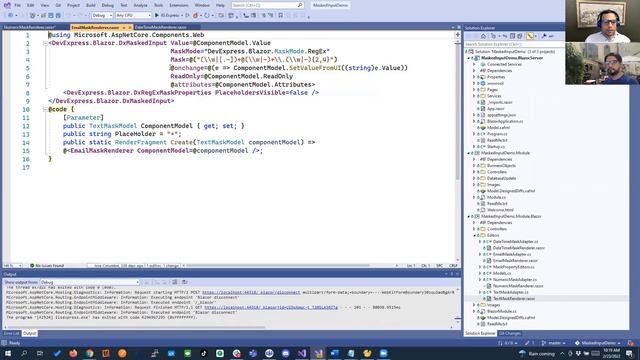Toggle the highlighted Solution Explorer toolbar button
Viewport: 640px width, 360px height.
tap(530, 36)
